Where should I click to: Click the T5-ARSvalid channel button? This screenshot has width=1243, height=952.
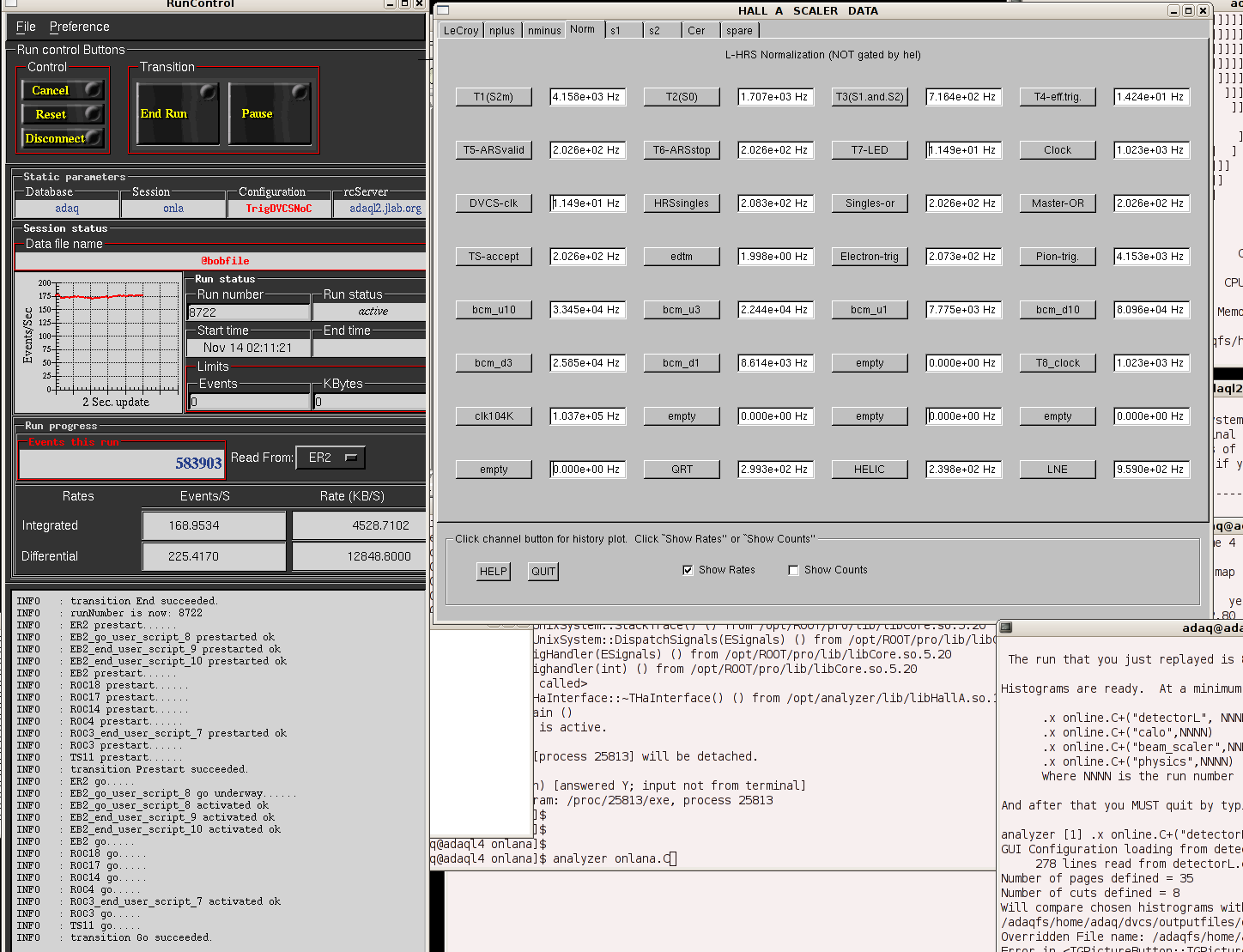(494, 150)
